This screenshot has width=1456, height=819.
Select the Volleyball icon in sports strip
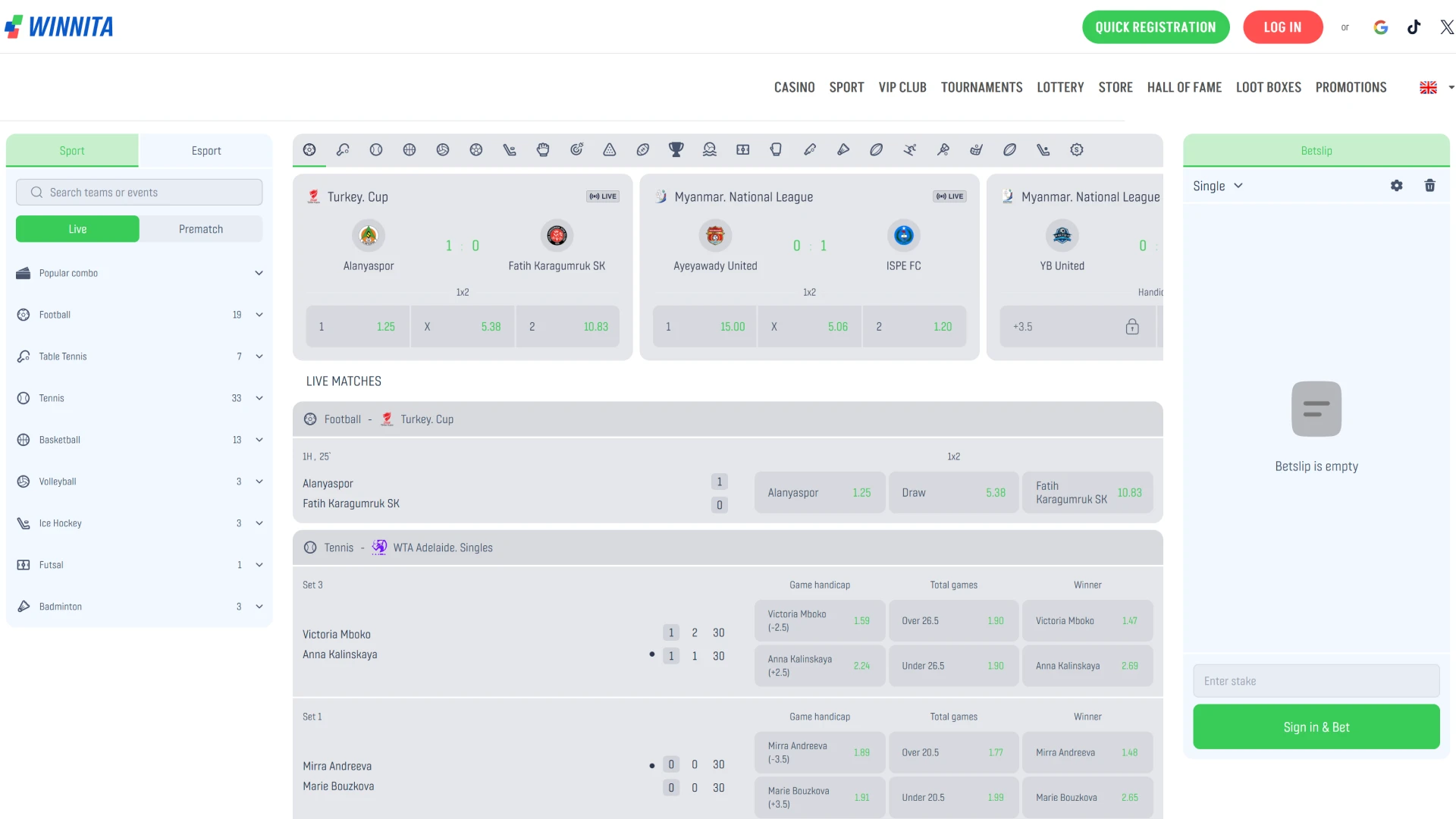tap(443, 149)
